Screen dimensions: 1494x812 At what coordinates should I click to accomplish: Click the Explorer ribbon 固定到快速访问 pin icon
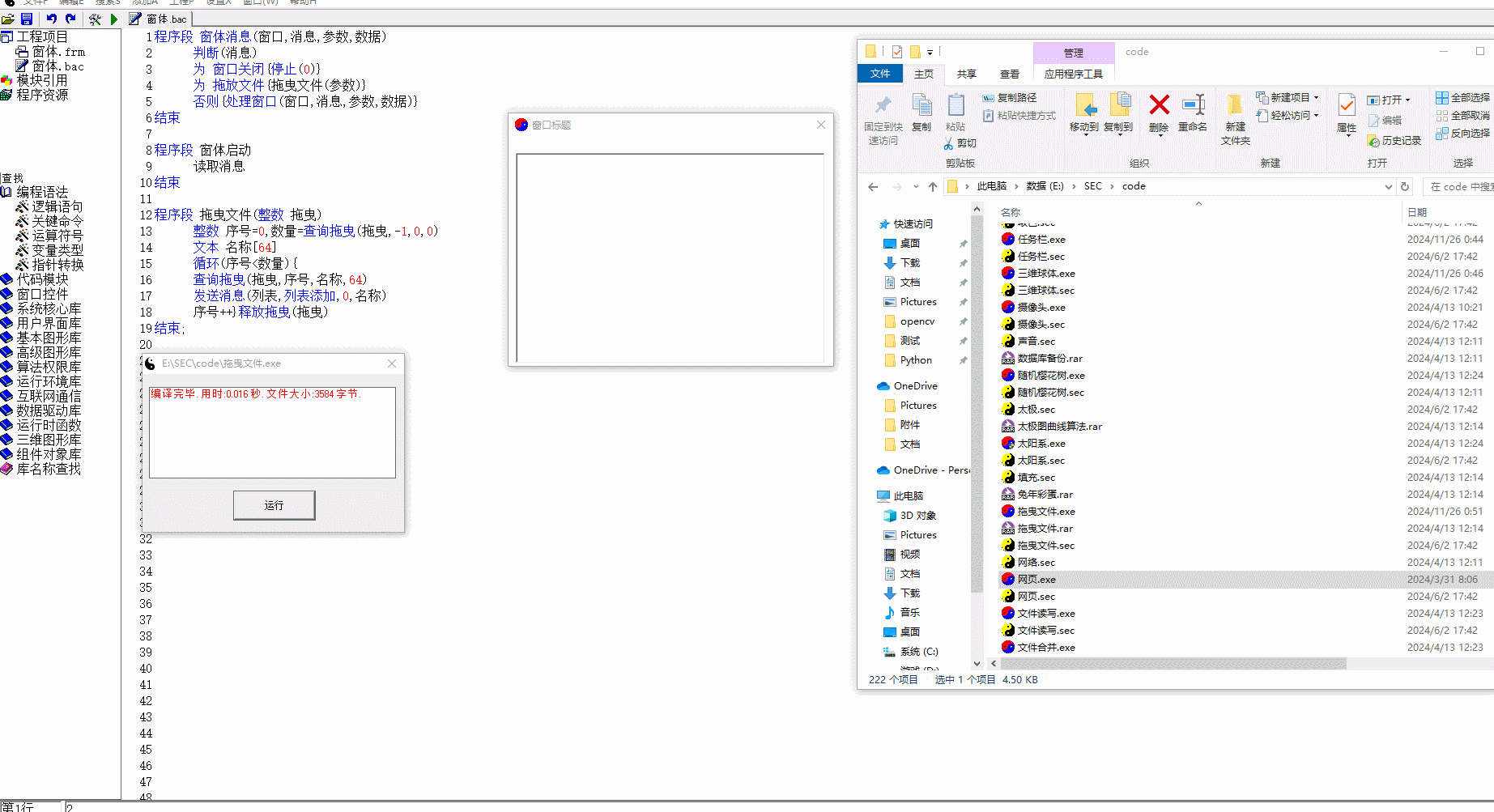(883, 105)
